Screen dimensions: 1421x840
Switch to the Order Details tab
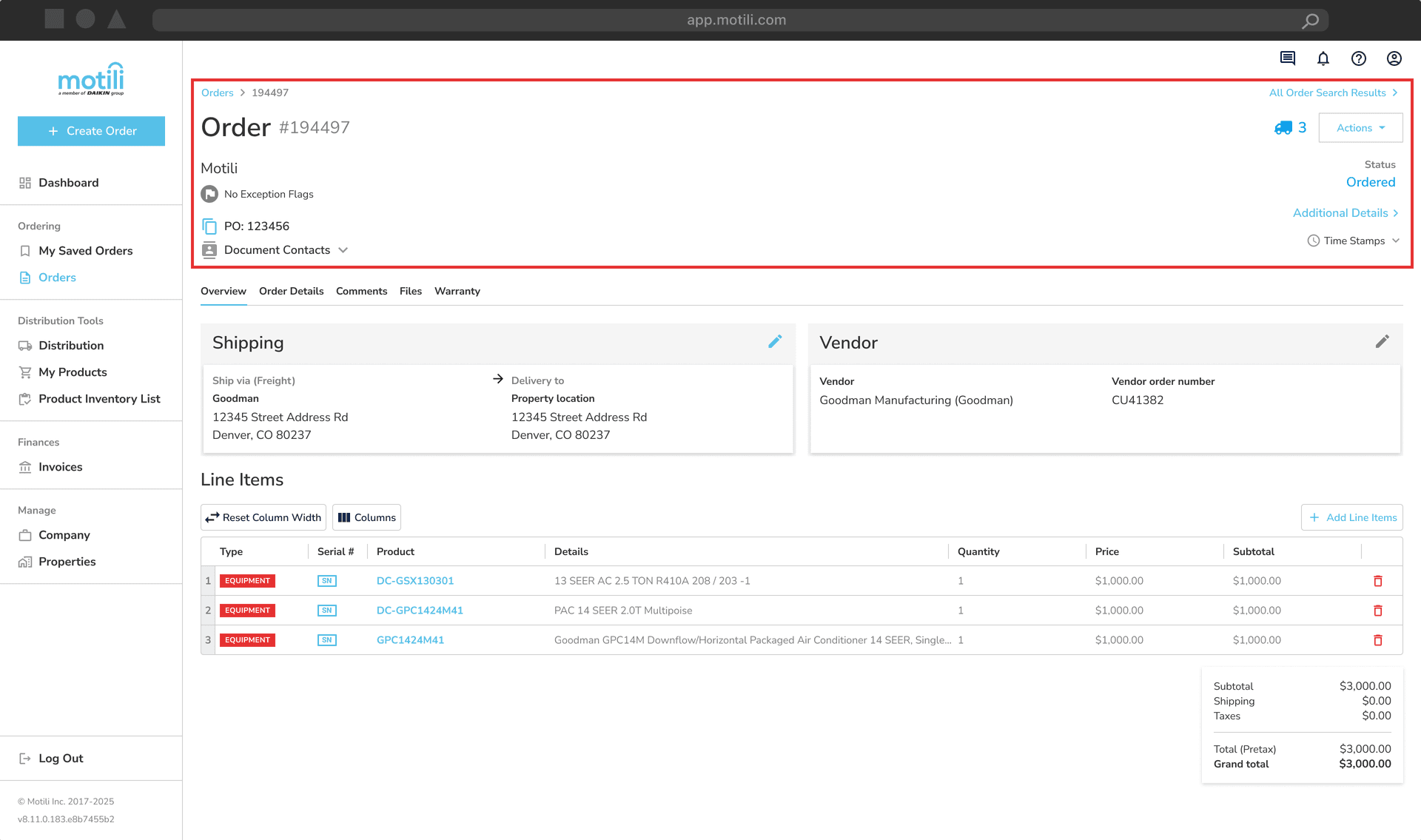(x=291, y=292)
